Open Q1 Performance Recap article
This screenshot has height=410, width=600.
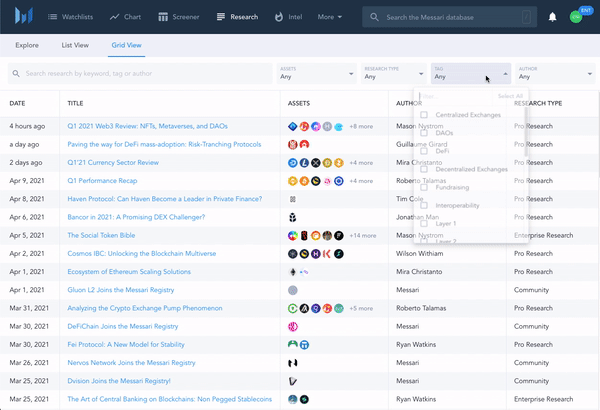[x=102, y=181]
